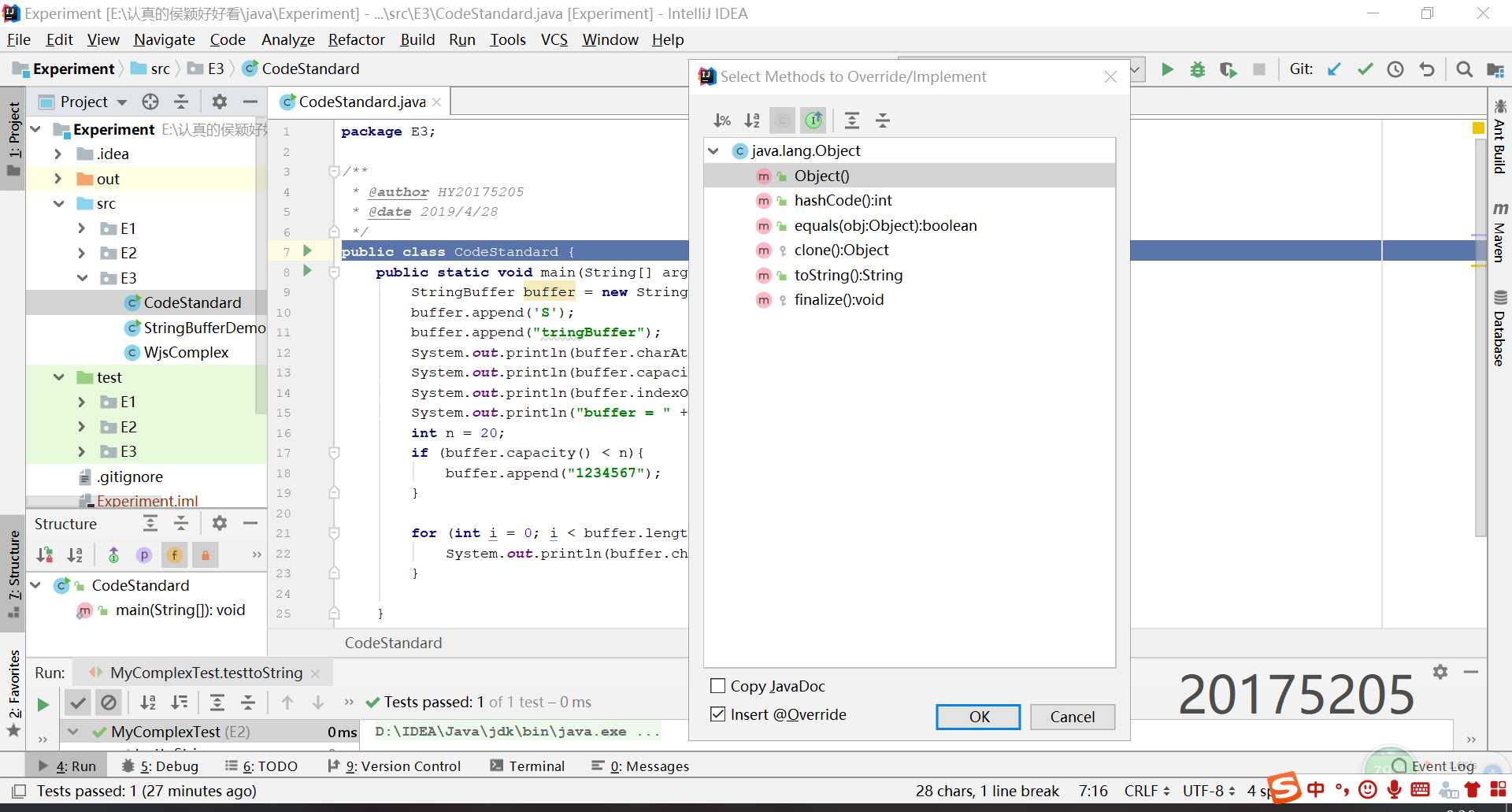
Task: Open the CRLF line separator dropdown
Action: [x=1147, y=791]
